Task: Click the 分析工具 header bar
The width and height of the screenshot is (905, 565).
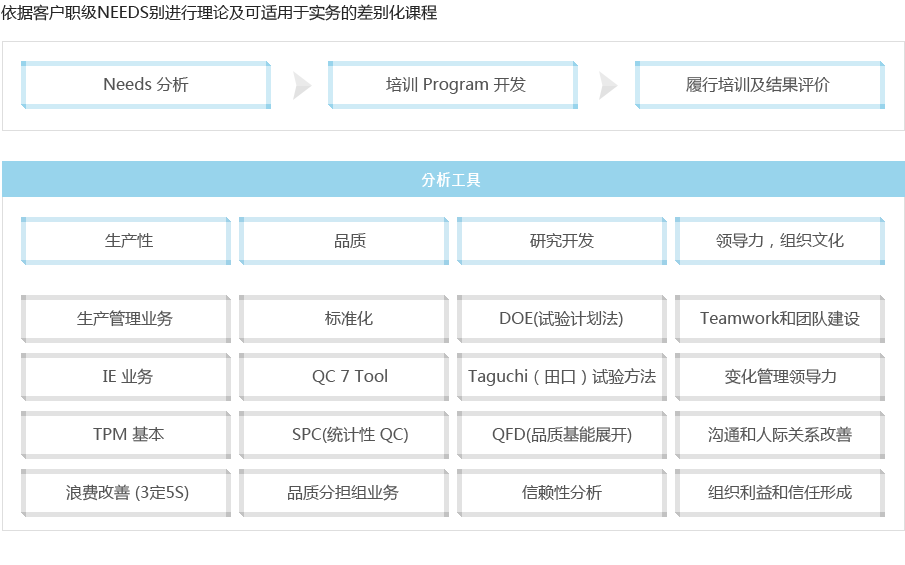Action: coord(454,179)
